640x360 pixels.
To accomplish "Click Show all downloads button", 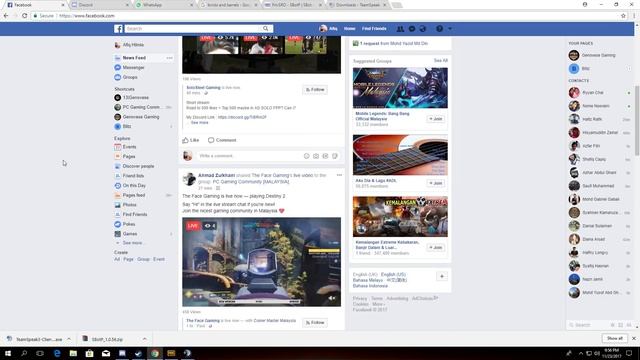I will coord(614,338).
